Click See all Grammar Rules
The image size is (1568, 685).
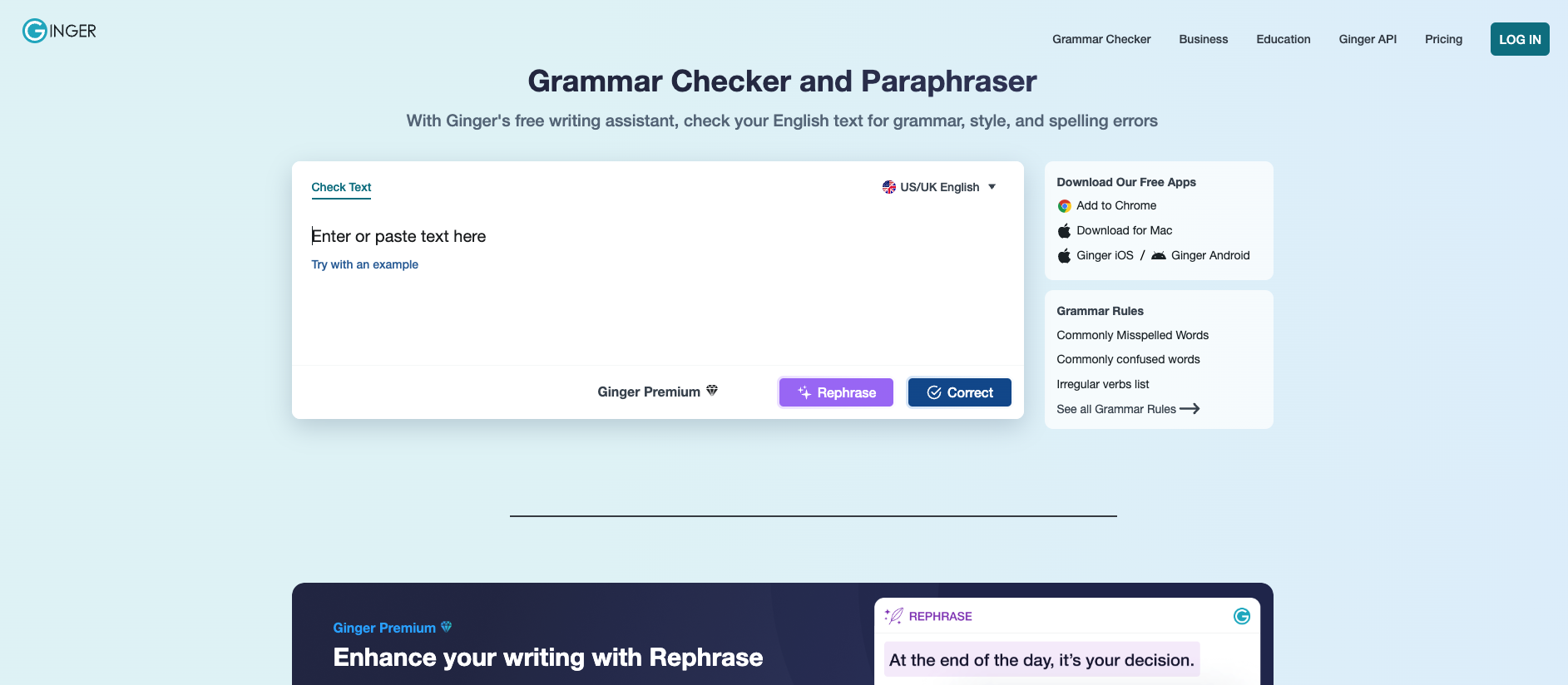point(1116,409)
